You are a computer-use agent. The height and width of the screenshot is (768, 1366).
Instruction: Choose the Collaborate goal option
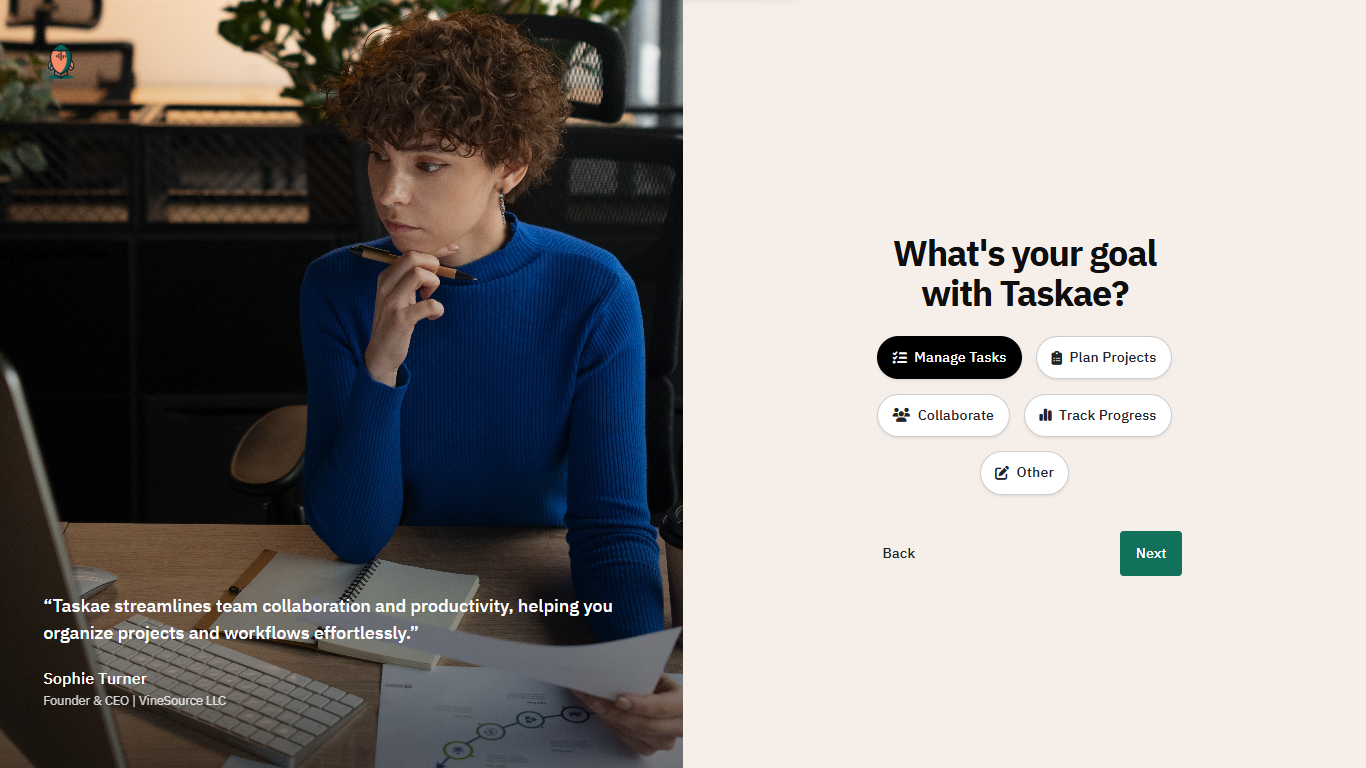point(943,415)
